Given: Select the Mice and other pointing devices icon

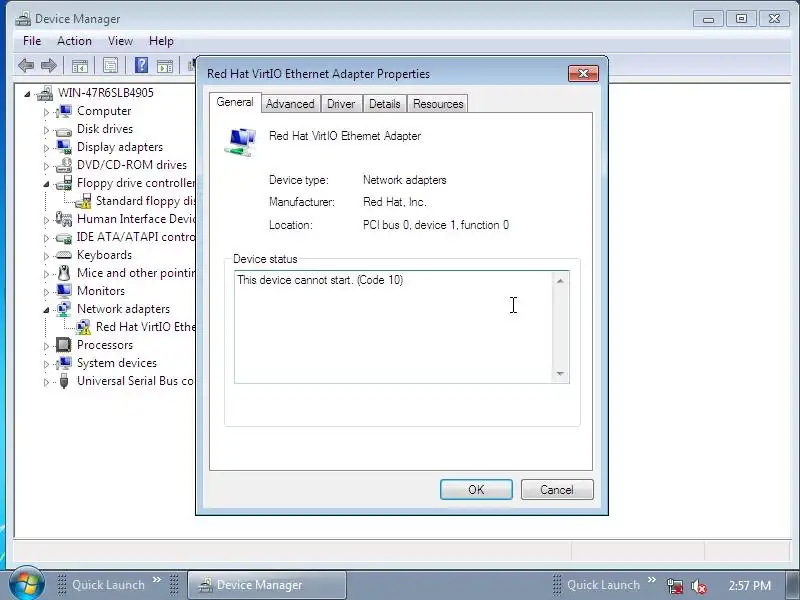Looking at the screenshot, I should coord(64,273).
